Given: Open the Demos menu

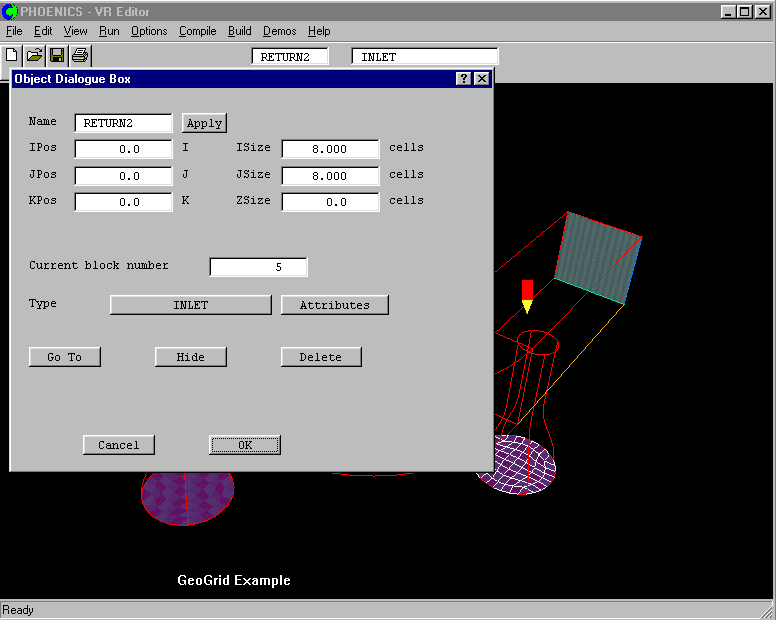Looking at the screenshot, I should (x=279, y=31).
